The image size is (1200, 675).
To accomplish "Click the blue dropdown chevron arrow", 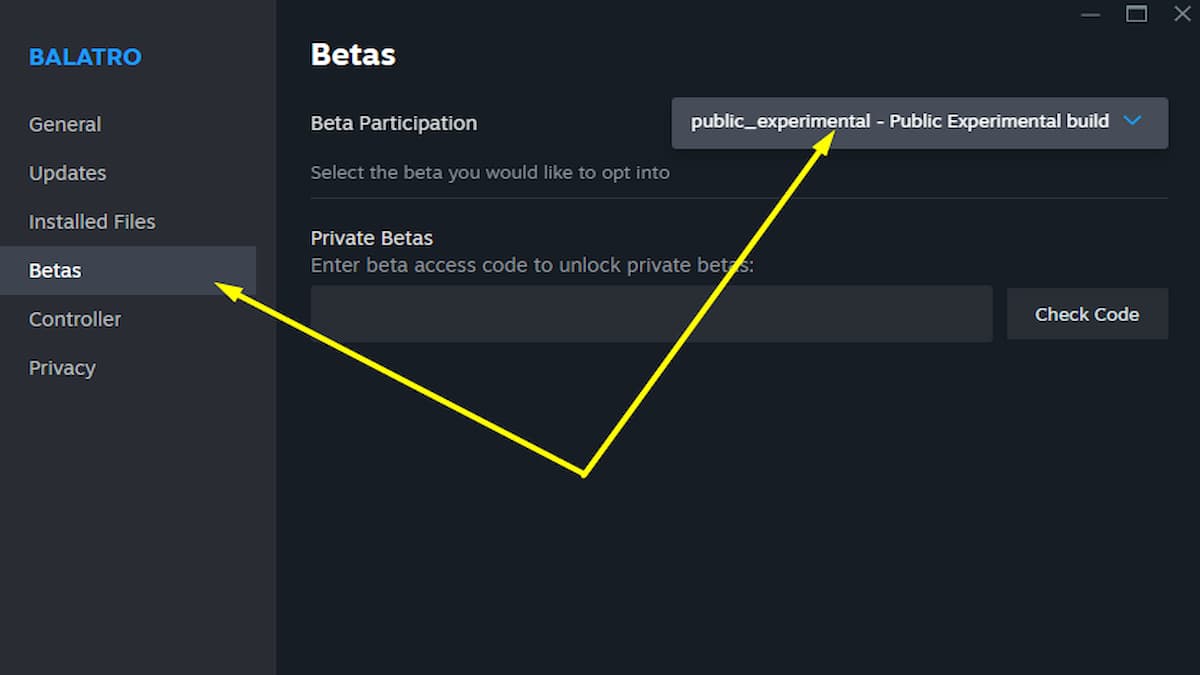I will 1132,121.
